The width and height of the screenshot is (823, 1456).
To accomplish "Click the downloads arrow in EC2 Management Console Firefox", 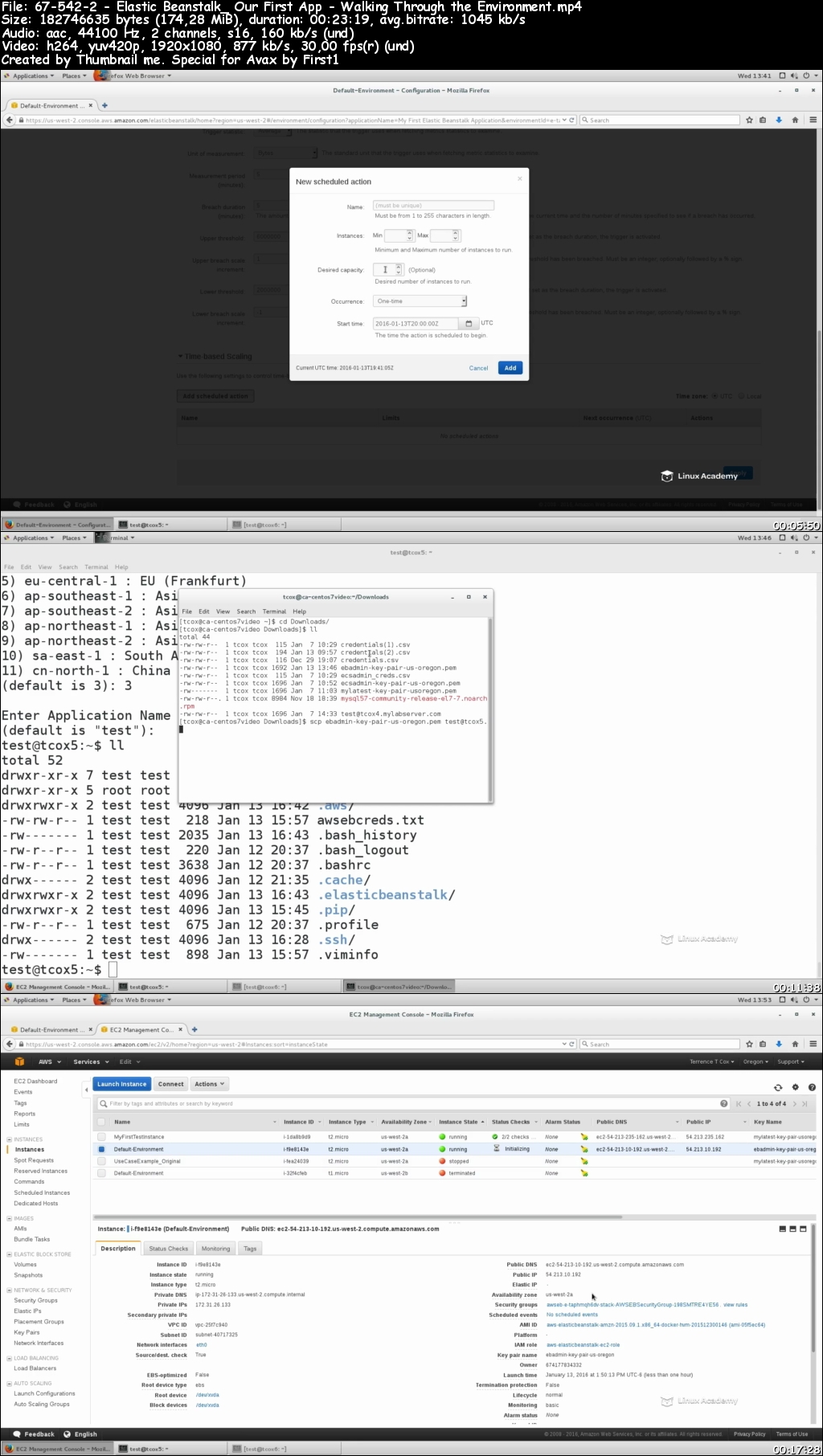I will [x=779, y=1044].
